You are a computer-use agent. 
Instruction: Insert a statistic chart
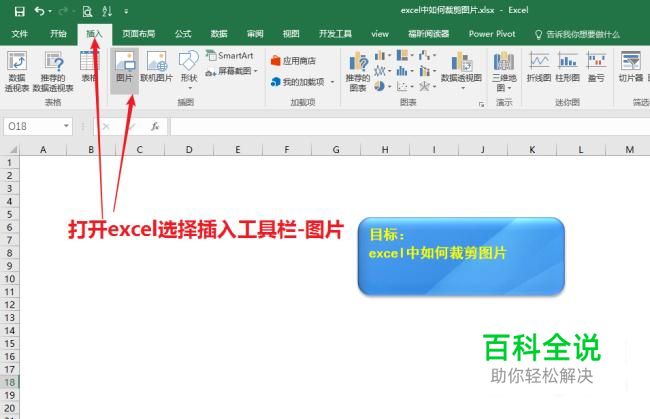(405, 71)
